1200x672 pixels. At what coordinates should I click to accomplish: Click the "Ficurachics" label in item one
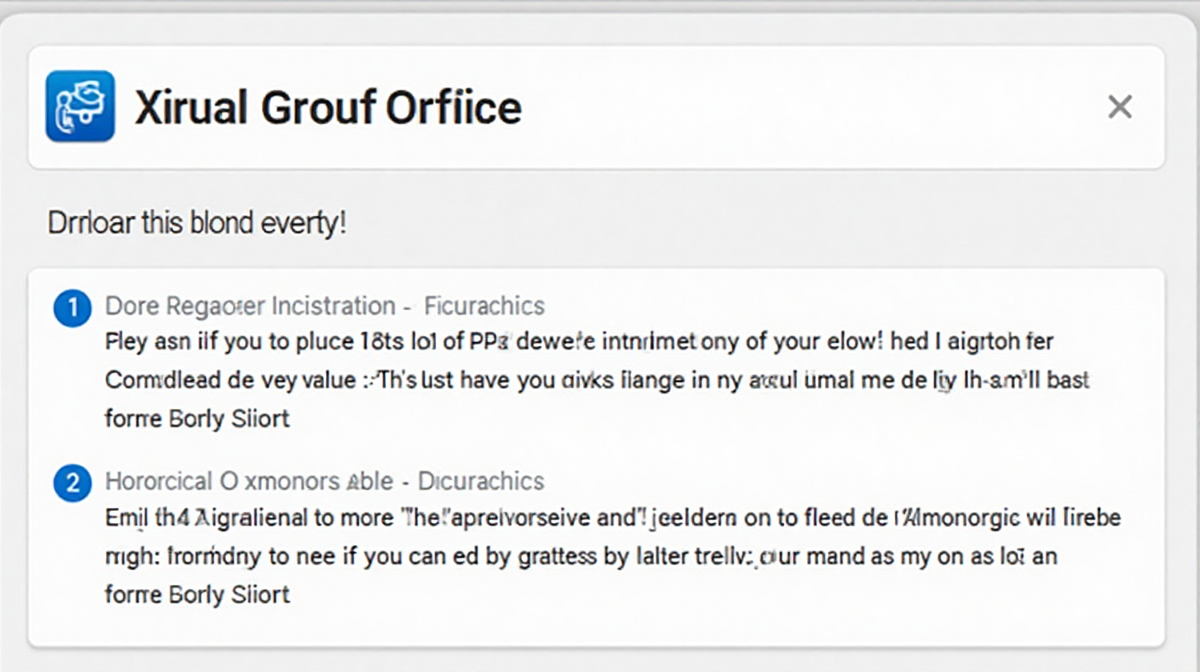click(484, 306)
